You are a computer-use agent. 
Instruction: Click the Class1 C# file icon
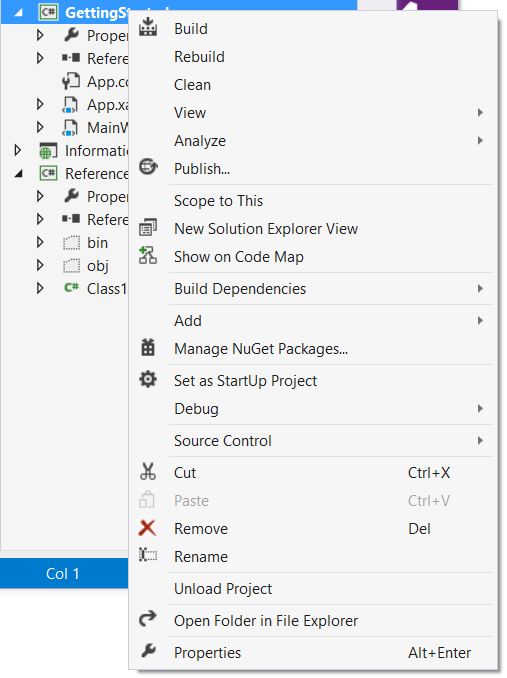click(x=71, y=288)
